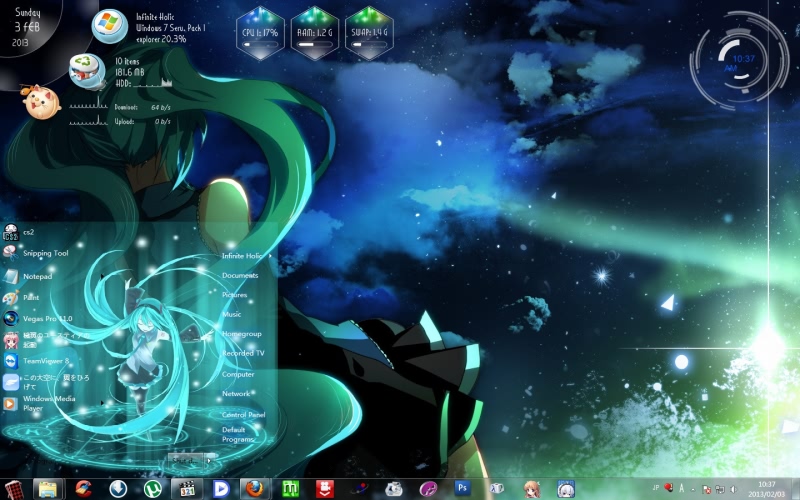Screen dimensions: 800x500
Task: Click the grey camera taskbar icon
Action: click(394, 489)
